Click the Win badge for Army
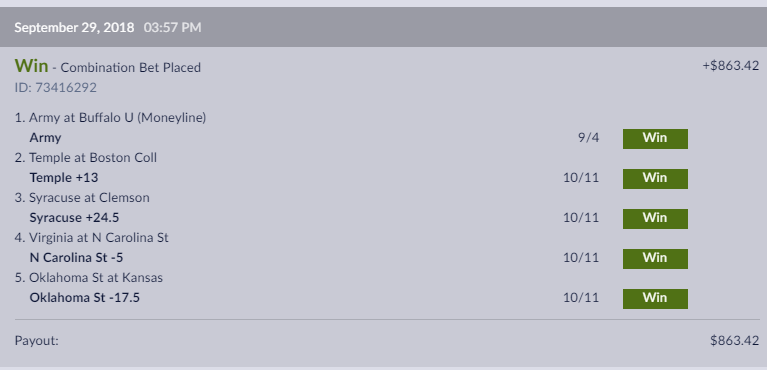The height and width of the screenshot is (370, 767). [655, 139]
